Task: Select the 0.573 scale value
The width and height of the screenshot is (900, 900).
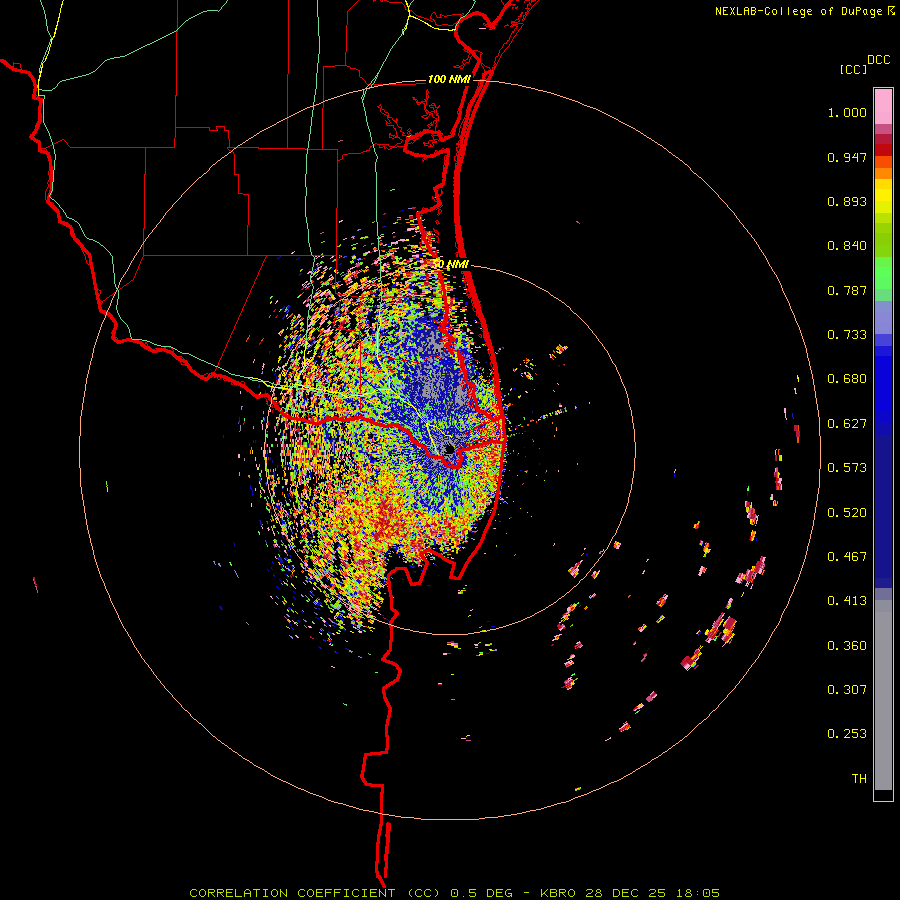Action: 847,468
